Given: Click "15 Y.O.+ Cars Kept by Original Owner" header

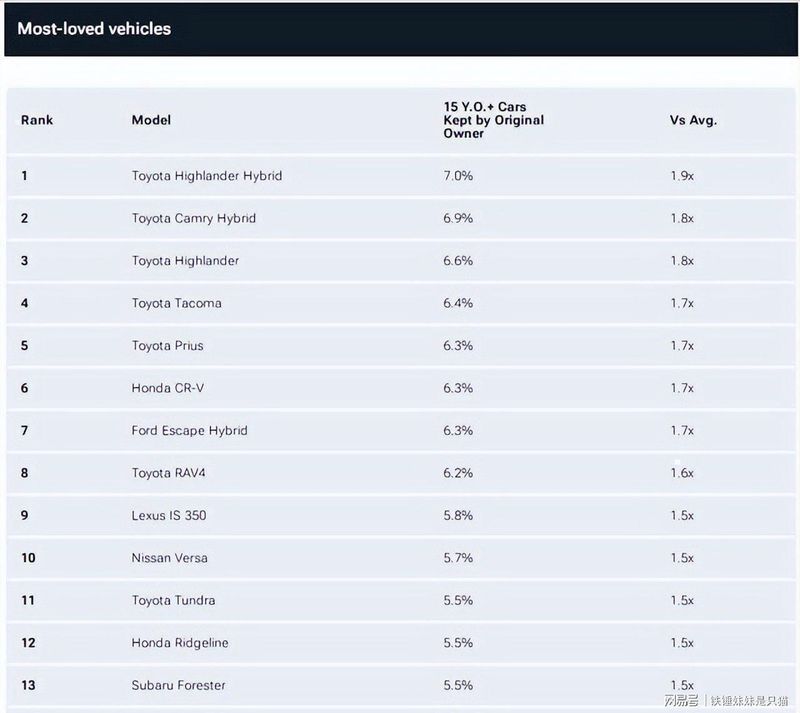Looking at the screenshot, I should click(x=494, y=120).
